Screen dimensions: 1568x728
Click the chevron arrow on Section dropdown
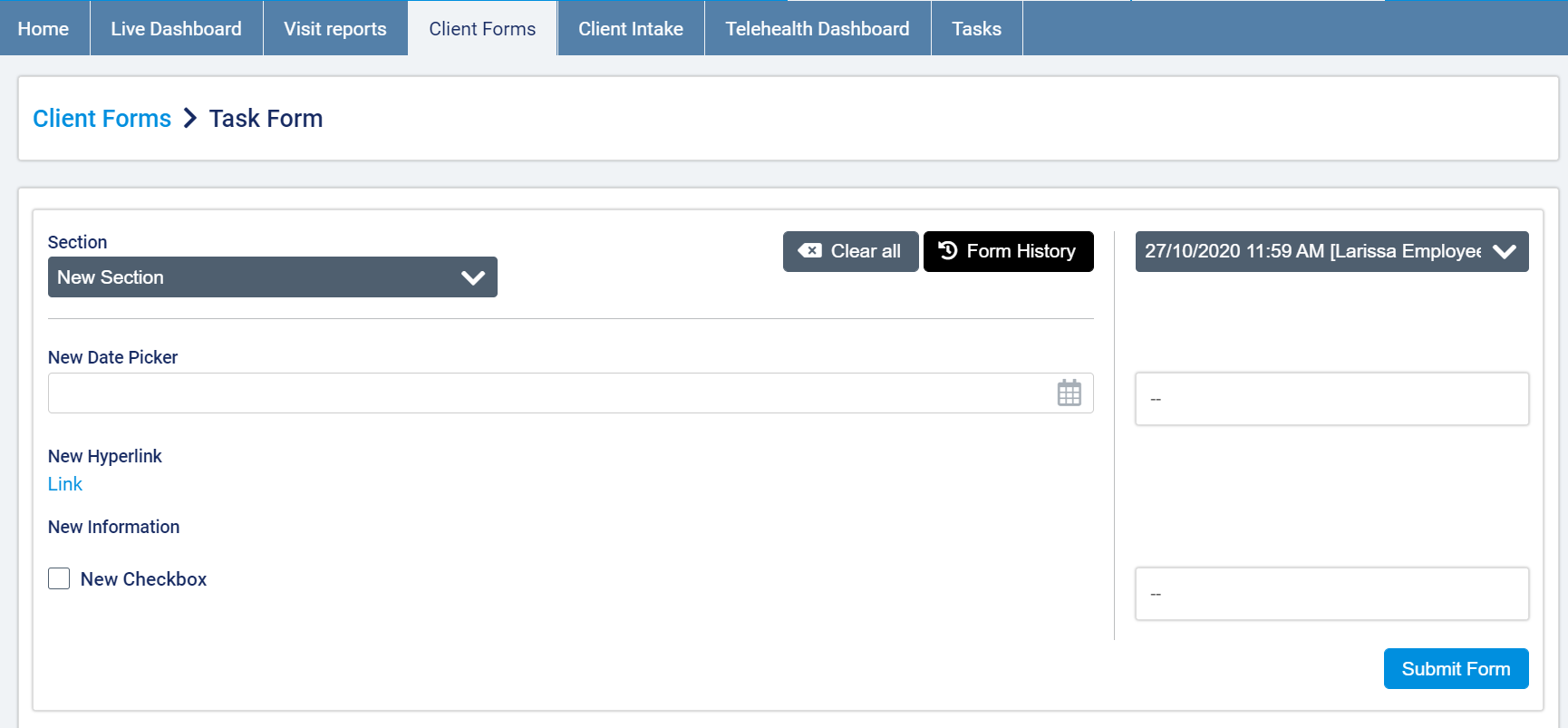click(x=473, y=277)
